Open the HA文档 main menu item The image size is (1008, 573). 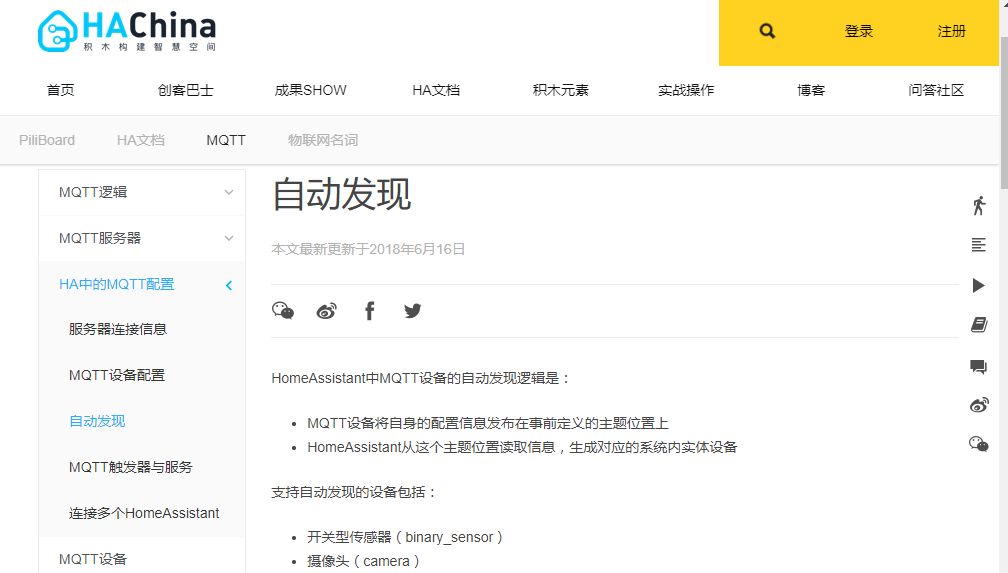tap(436, 90)
